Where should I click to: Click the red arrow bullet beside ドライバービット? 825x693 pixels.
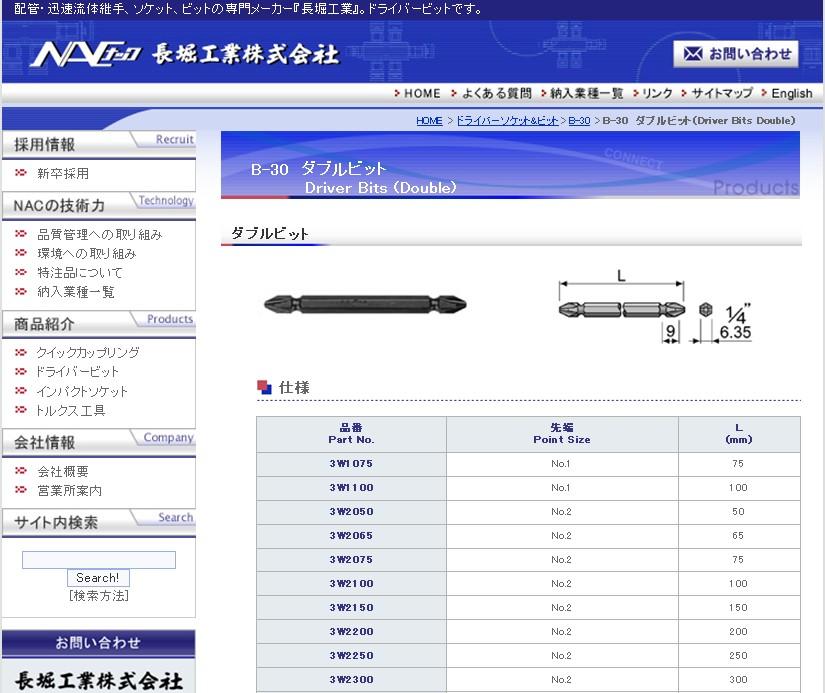point(21,371)
